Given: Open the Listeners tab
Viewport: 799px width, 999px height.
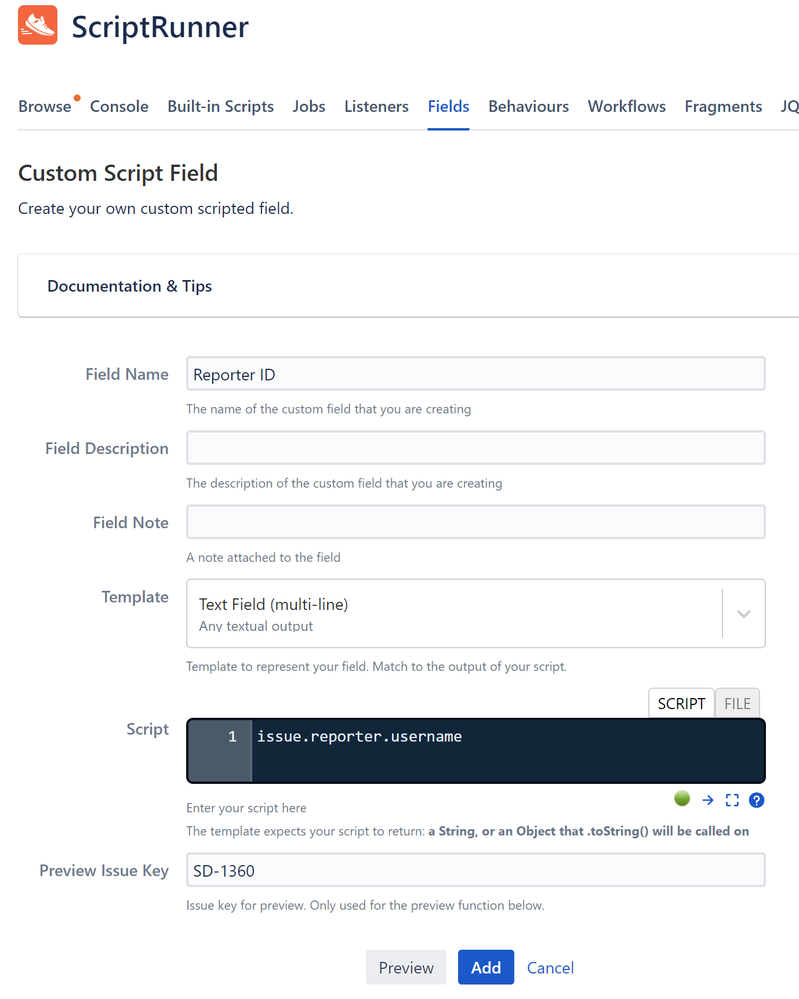Looking at the screenshot, I should [x=377, y=106].
